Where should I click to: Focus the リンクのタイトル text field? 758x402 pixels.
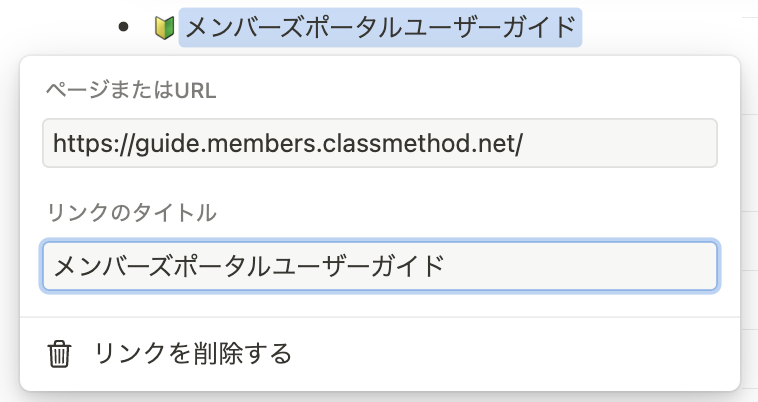pyautogui.click(x=380, y=266)
